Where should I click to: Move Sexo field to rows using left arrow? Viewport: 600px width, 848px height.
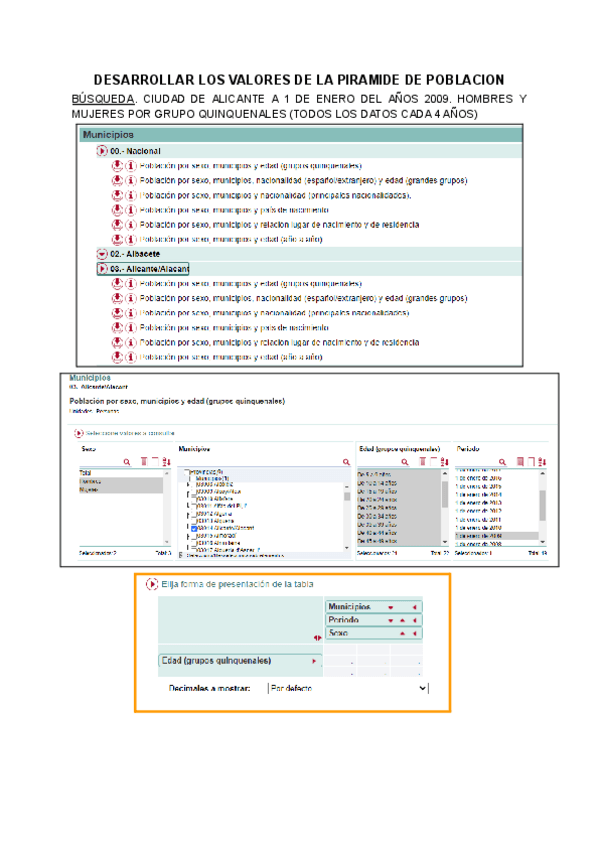point(414,633)
